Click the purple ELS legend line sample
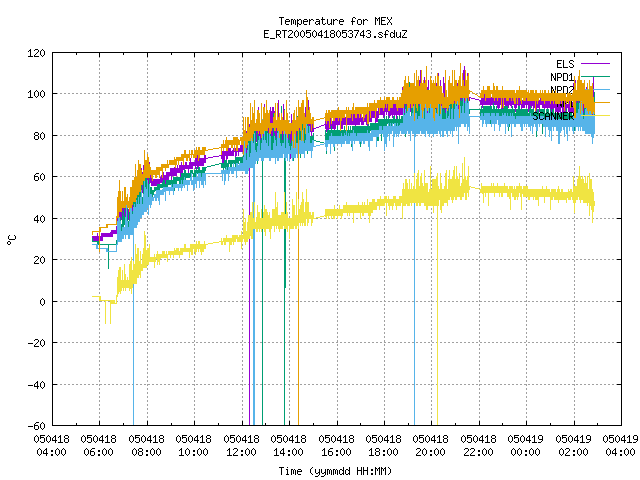The width and height of the screenshot is (640, 480). [595, 64]
